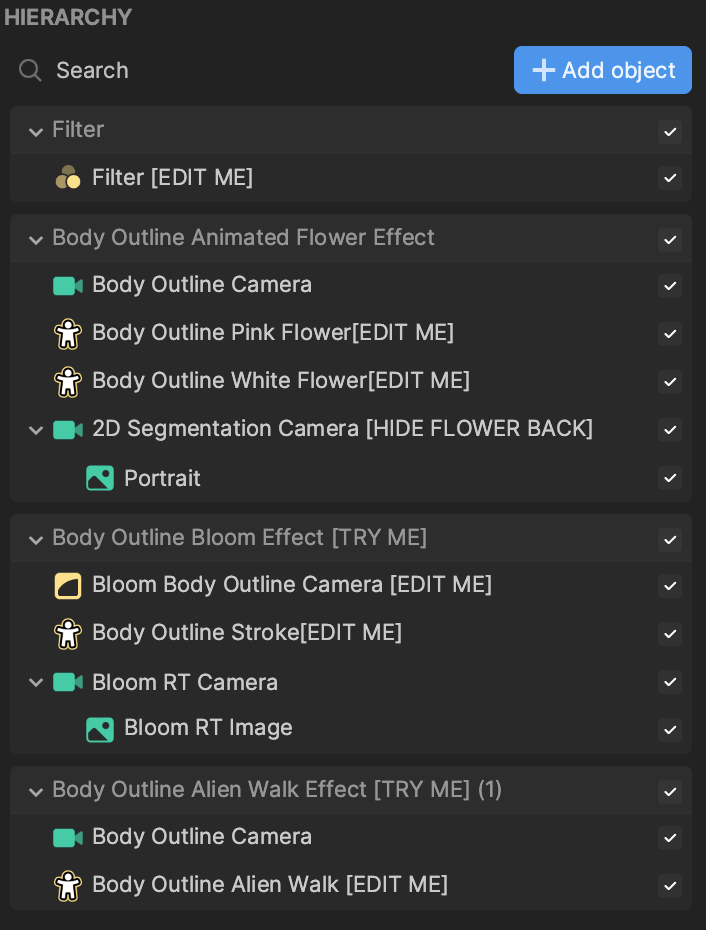Click the Bloom RT Image icon
706x930 pixels.
click(100, 729)
